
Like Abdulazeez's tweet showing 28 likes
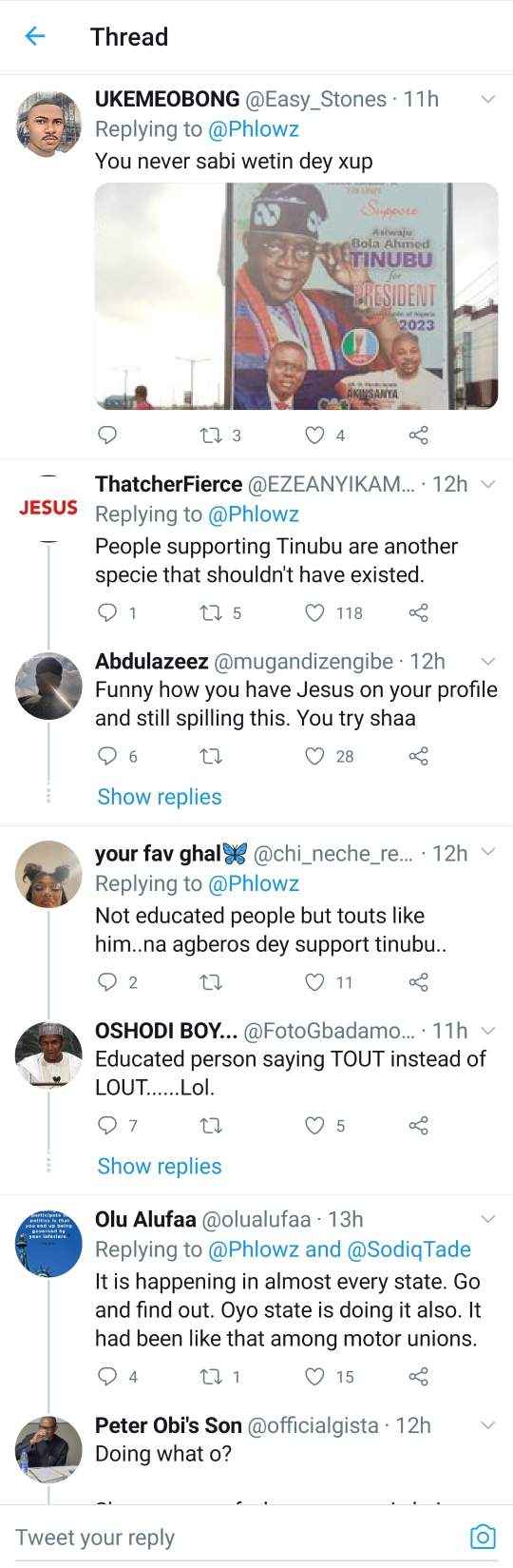314,756
